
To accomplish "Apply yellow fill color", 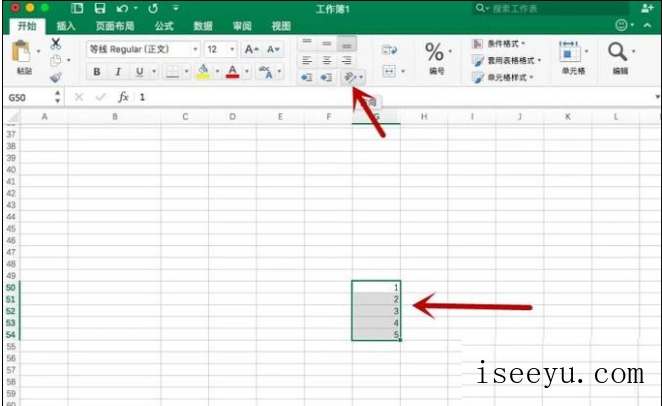I will [203, 72].
